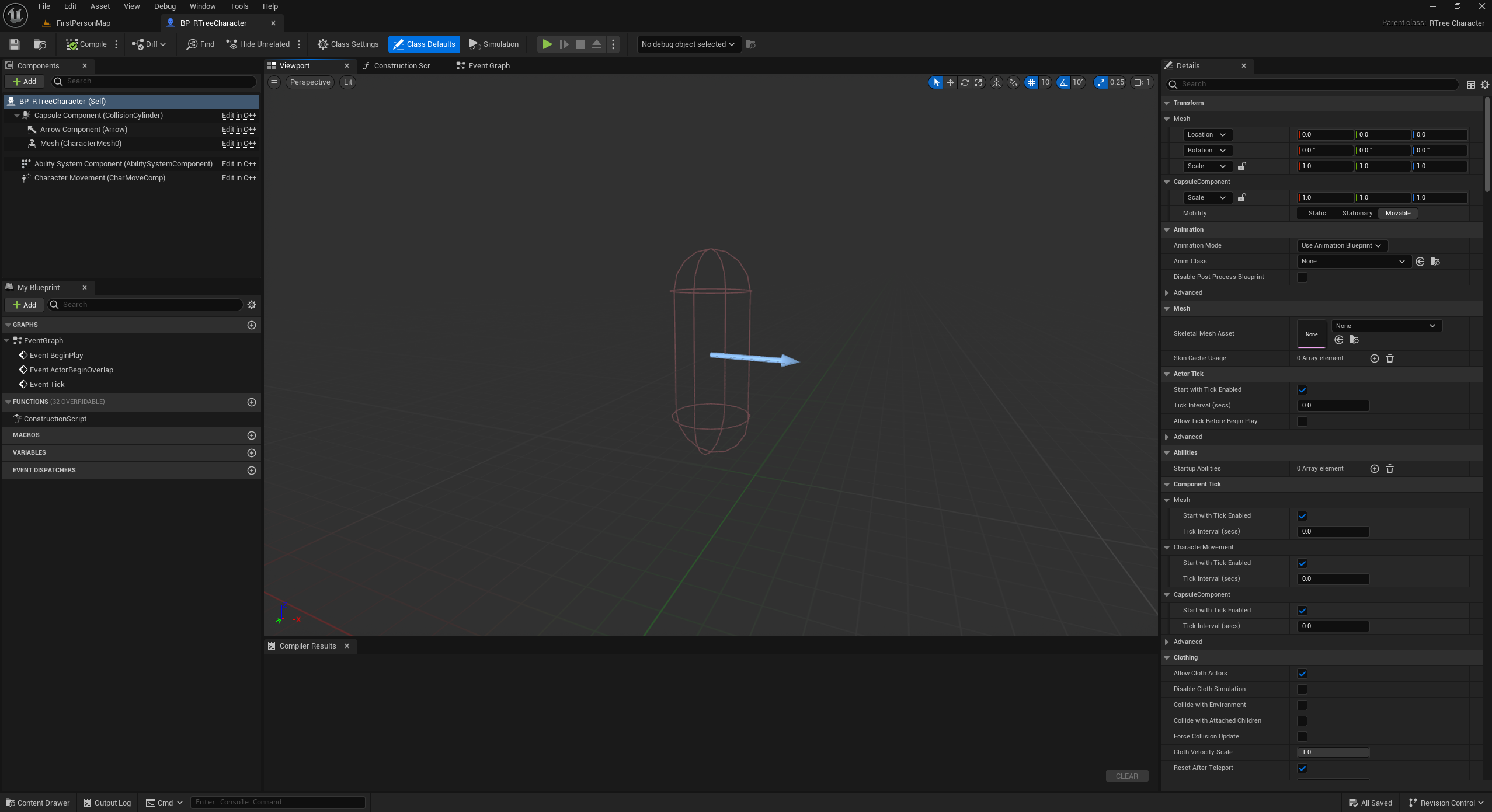1492x812 pixels.
Task: Open My Blueprint settings gear
Action: click(252, 305)
